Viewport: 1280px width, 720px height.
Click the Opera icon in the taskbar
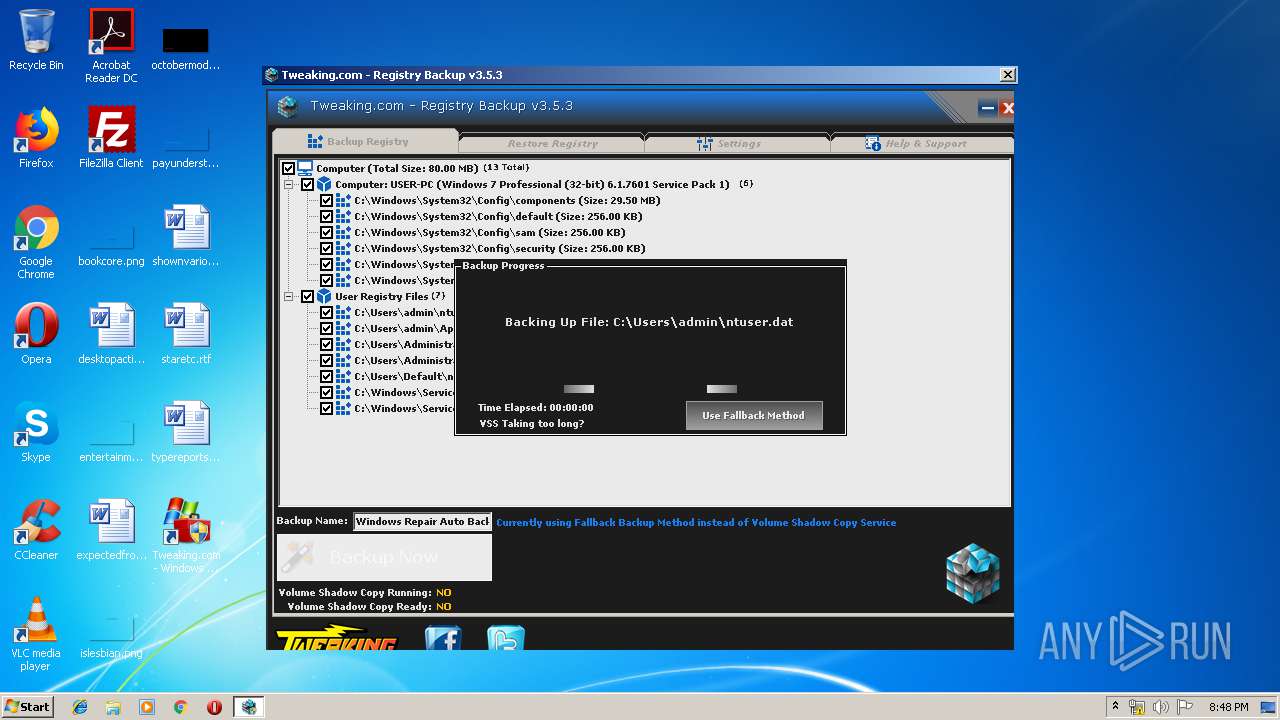[x=214, y=707]
